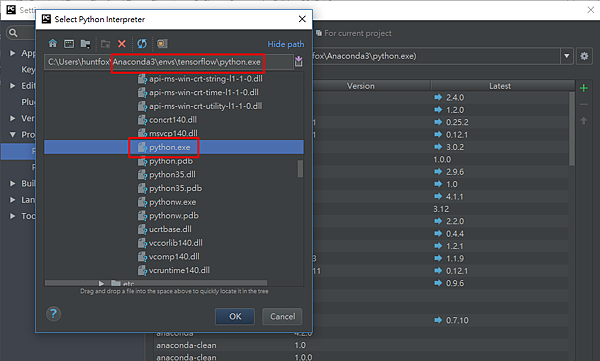Open the Project Interpreter dropdown arrow
Screen dimensions: 600x361
click(567, 56)
